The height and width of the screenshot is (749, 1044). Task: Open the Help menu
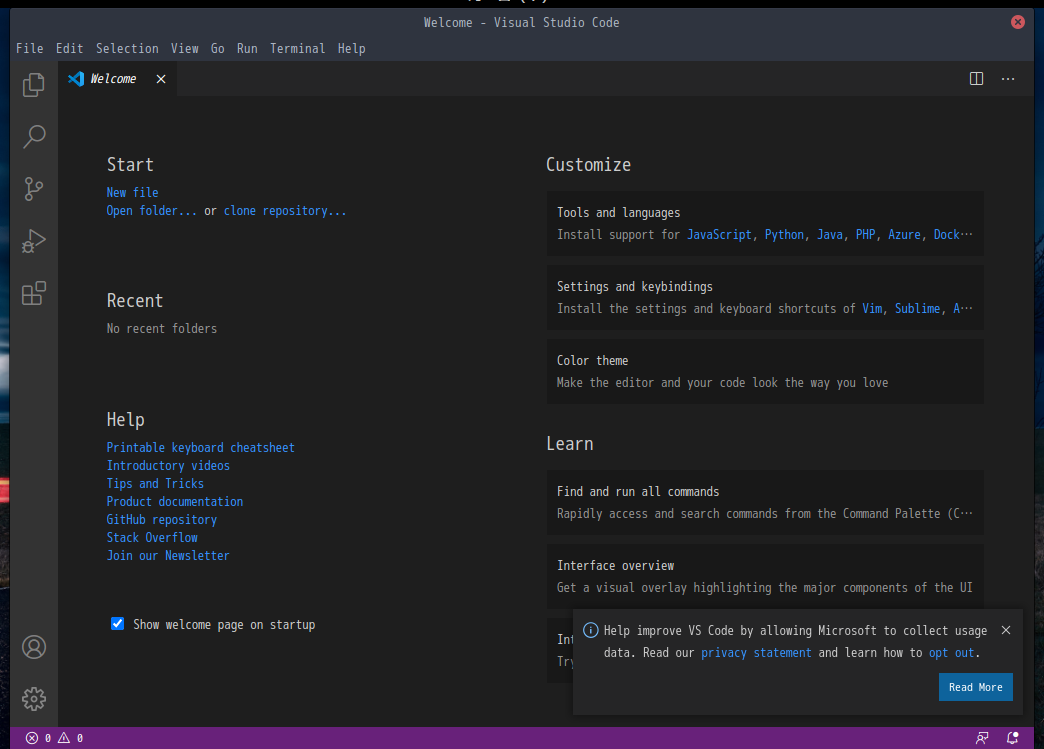(352, 49)
